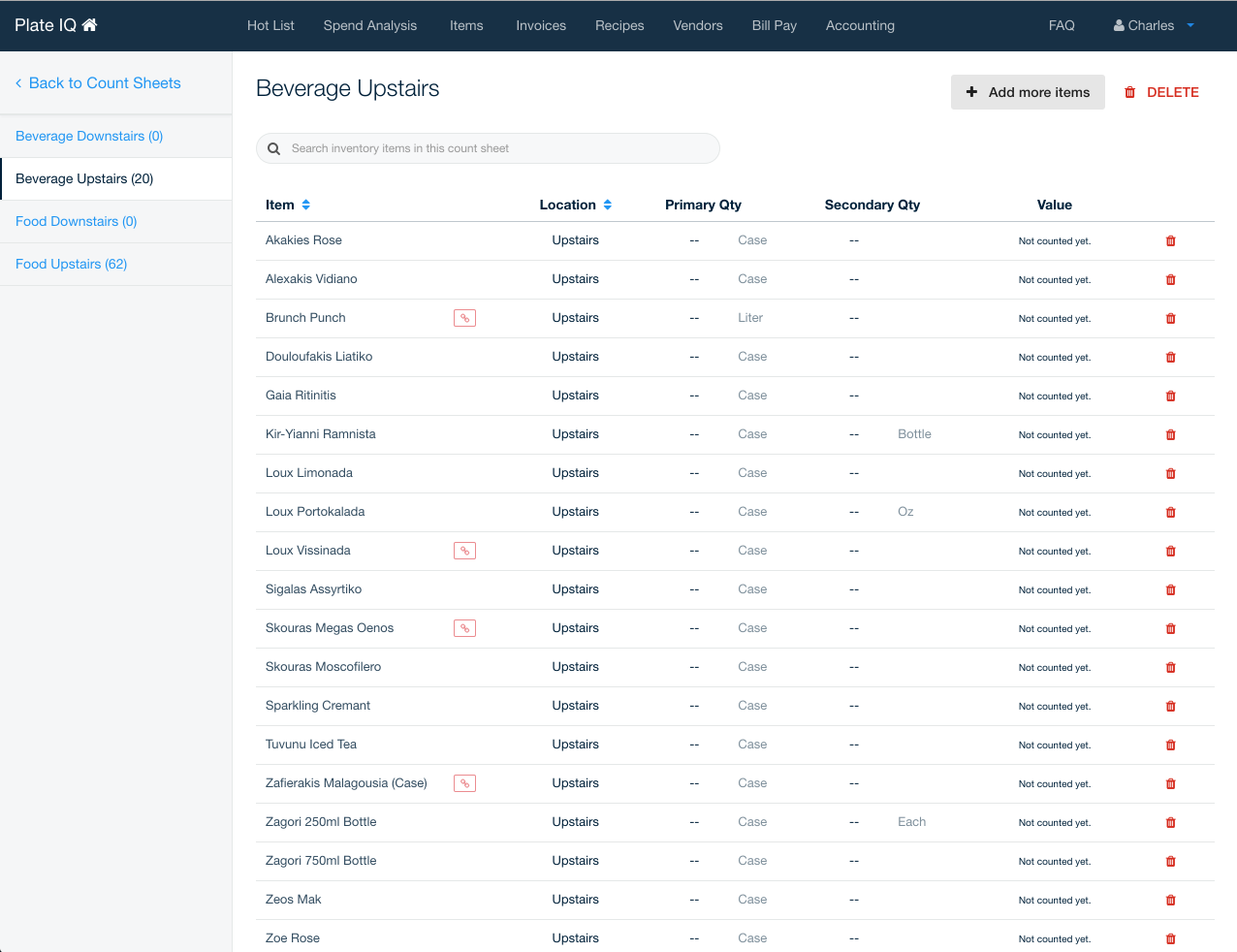Screen dimensions: 1237x952
Task: Click the Gaia Ritinitis item name
Action: [x=301, y=396]
